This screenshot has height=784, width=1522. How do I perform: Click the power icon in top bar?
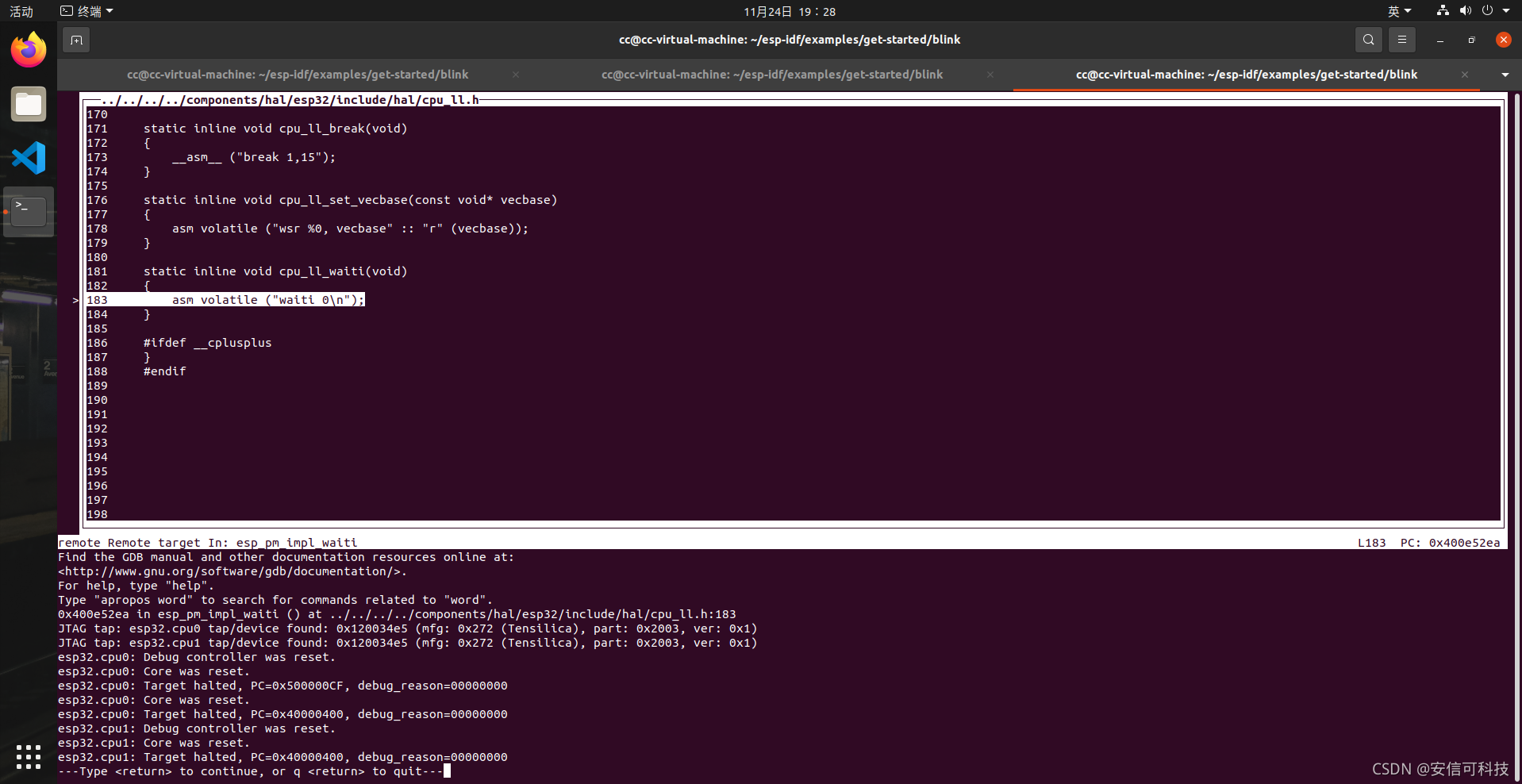tap(1487, 11)
